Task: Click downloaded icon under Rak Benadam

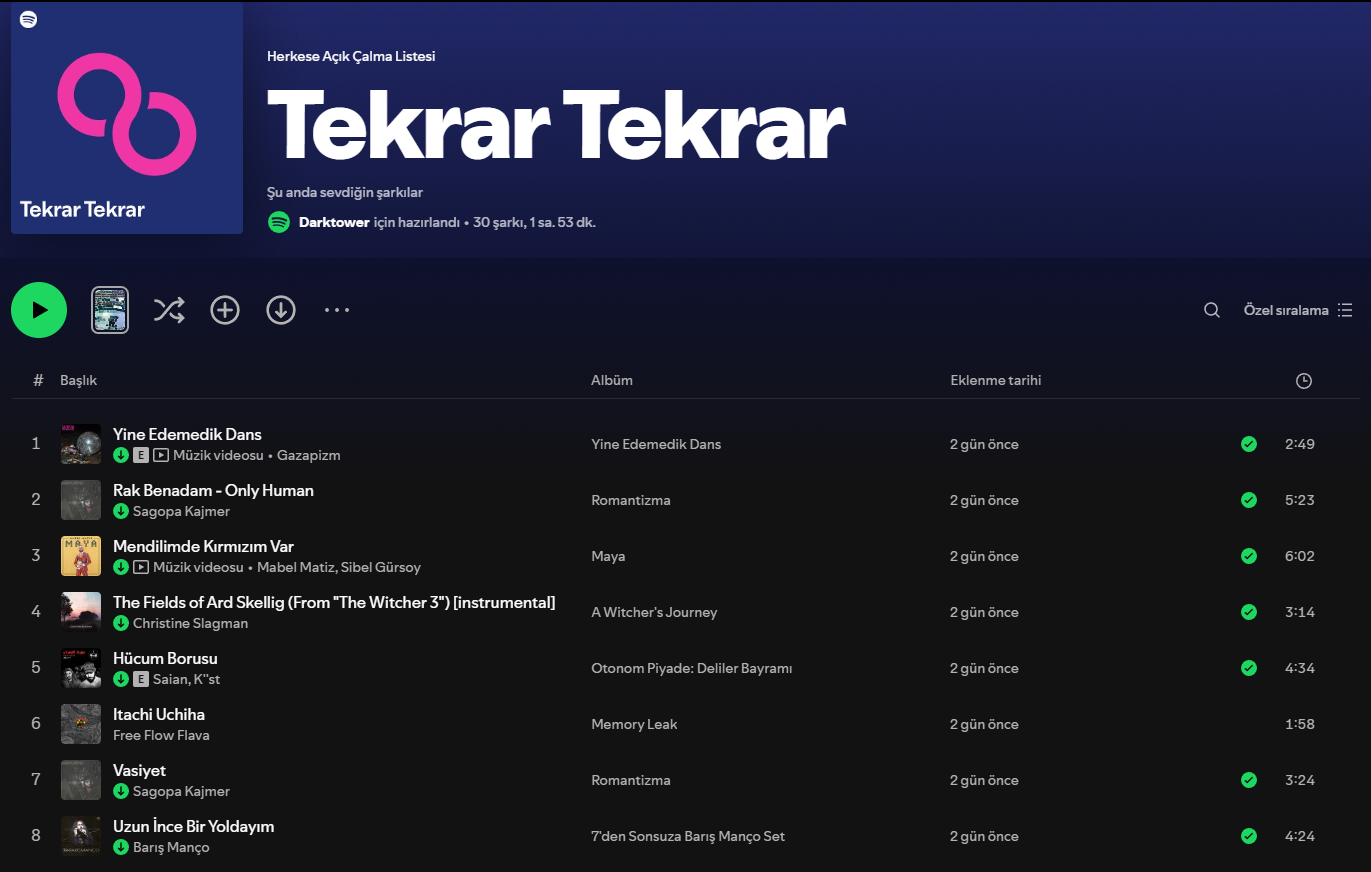Action: (121, 511)
